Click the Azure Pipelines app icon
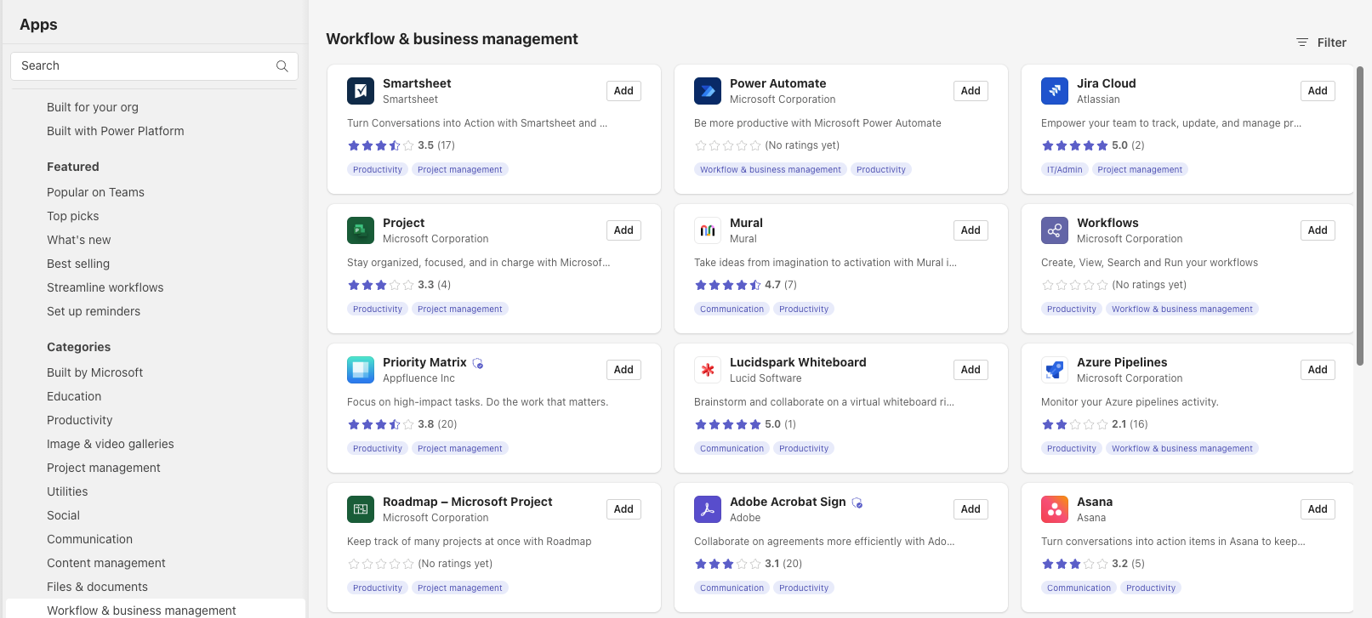This screenshot has width=1372, height=618. pos(1054,369)
